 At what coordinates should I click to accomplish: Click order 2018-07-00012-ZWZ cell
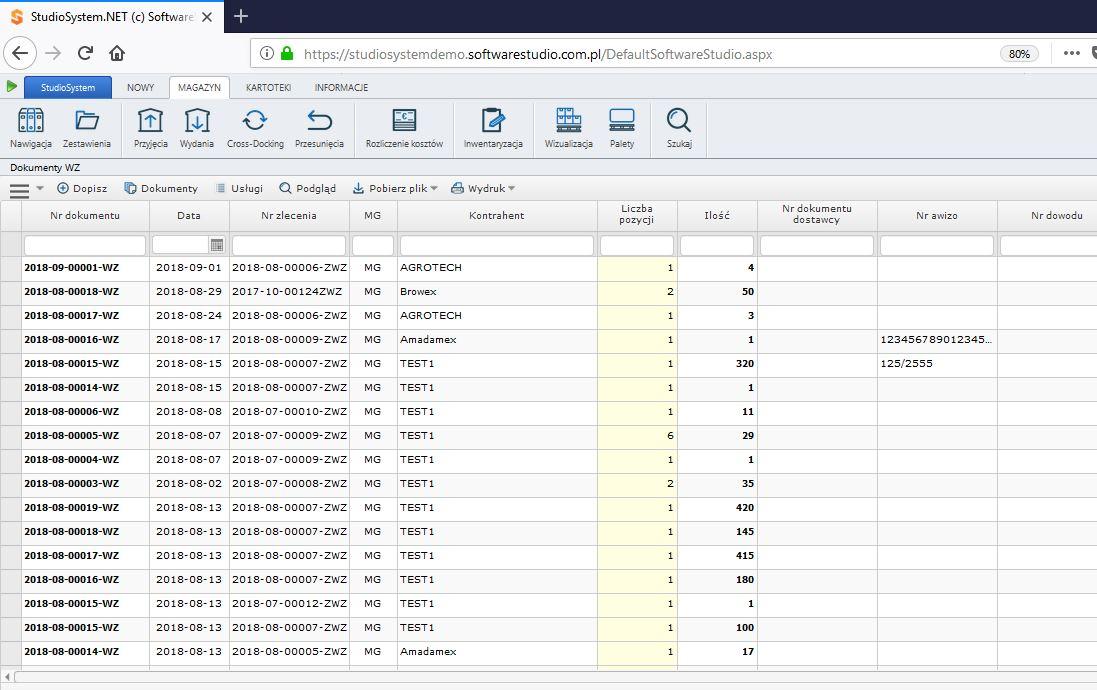point(289,603)
